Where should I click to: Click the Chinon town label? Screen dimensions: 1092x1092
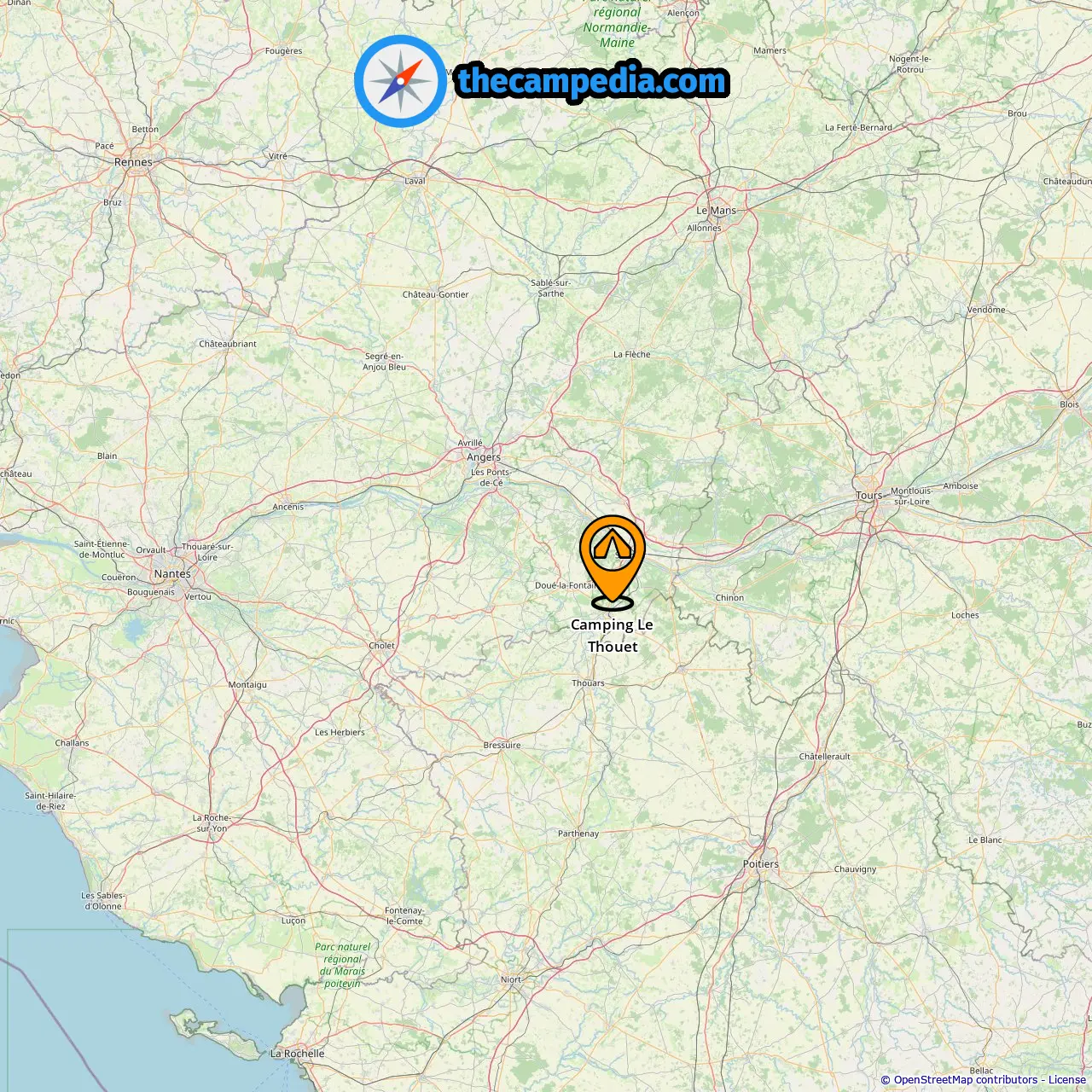tap(729, 598)
